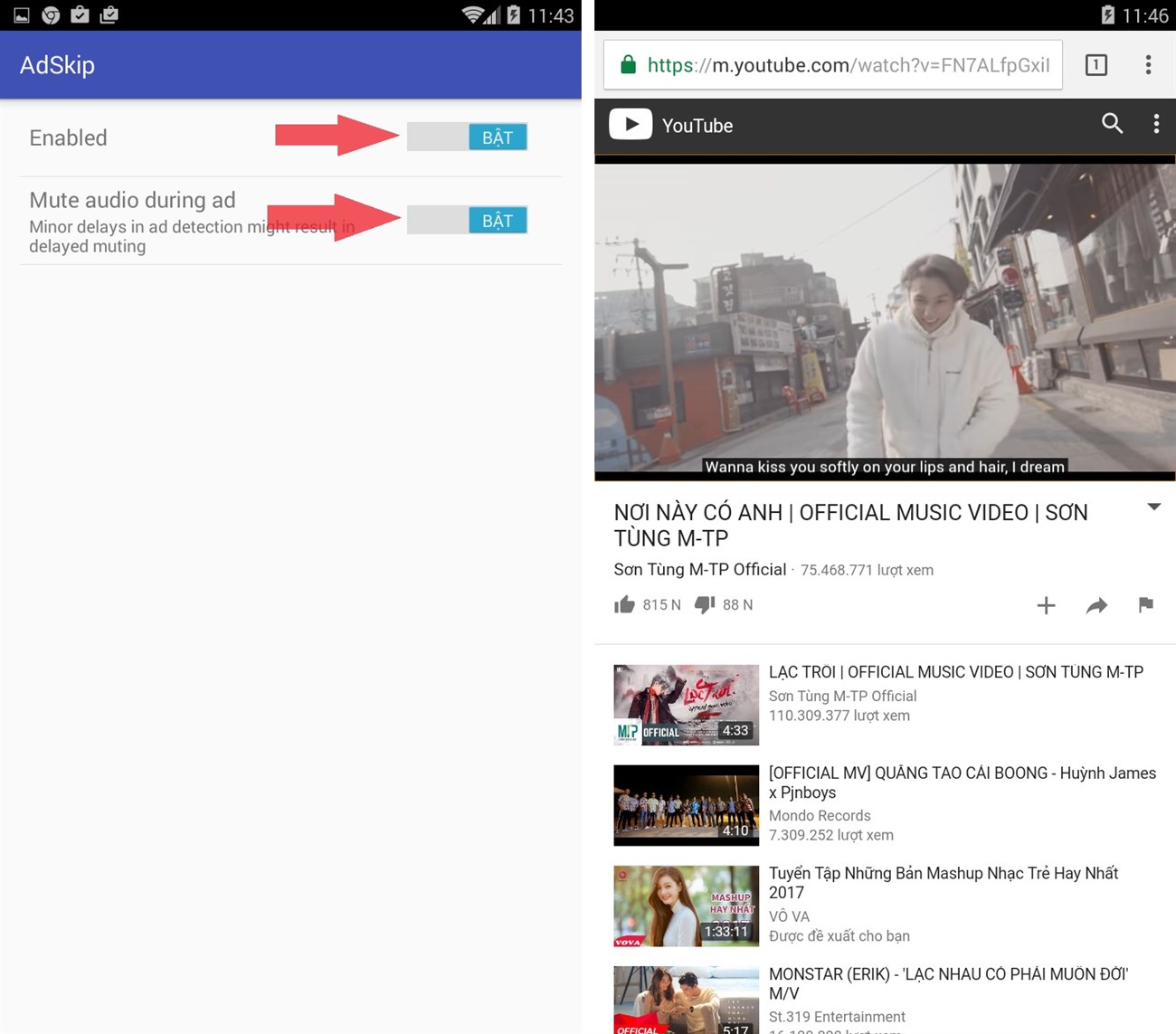
Task: Add video to playlist with the plus icon
Action: [x=1046, y=605]
